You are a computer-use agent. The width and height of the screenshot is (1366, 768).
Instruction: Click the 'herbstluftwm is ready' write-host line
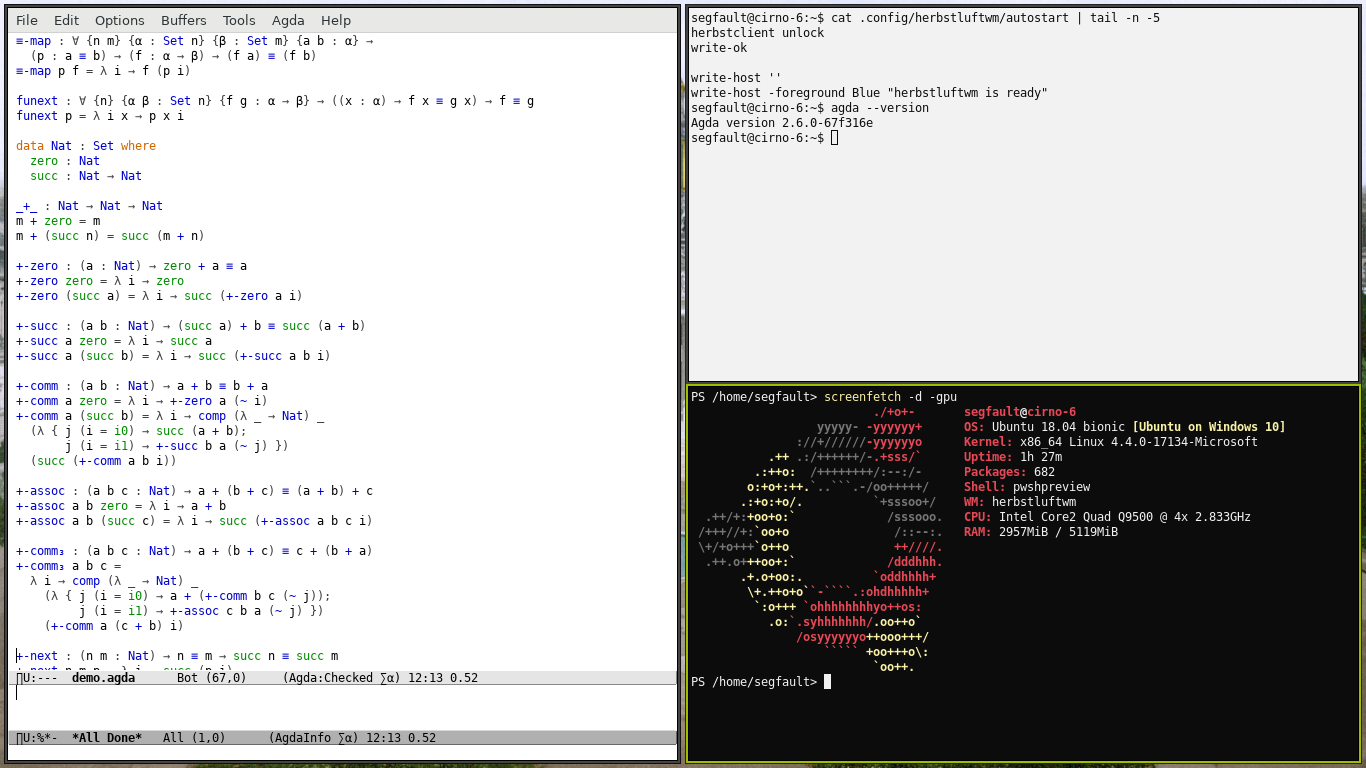click(869, 93)
